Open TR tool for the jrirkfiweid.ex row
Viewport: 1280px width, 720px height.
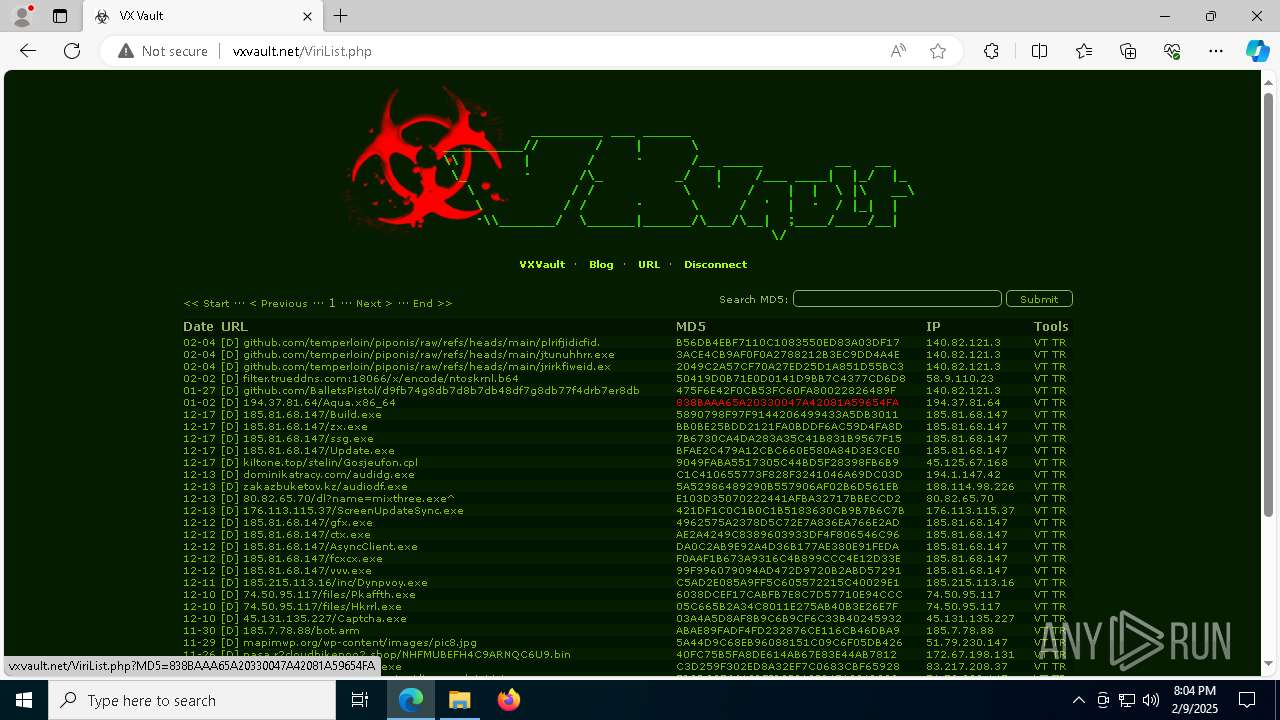[x=1059, y=367]
